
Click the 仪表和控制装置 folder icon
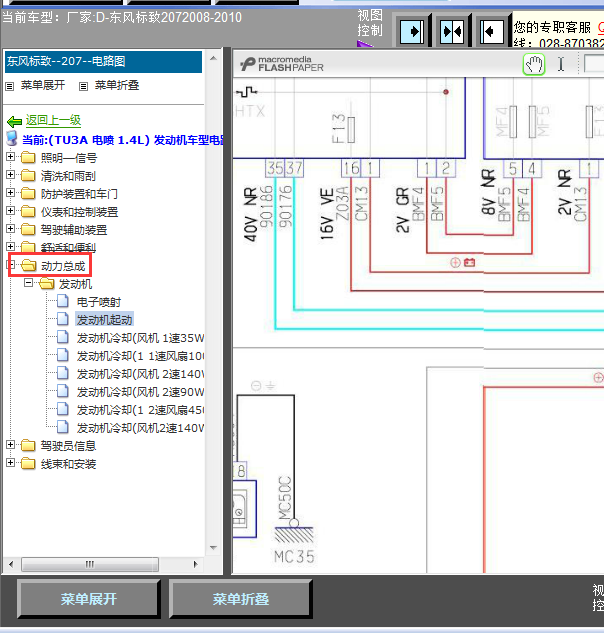click(28, 211)
